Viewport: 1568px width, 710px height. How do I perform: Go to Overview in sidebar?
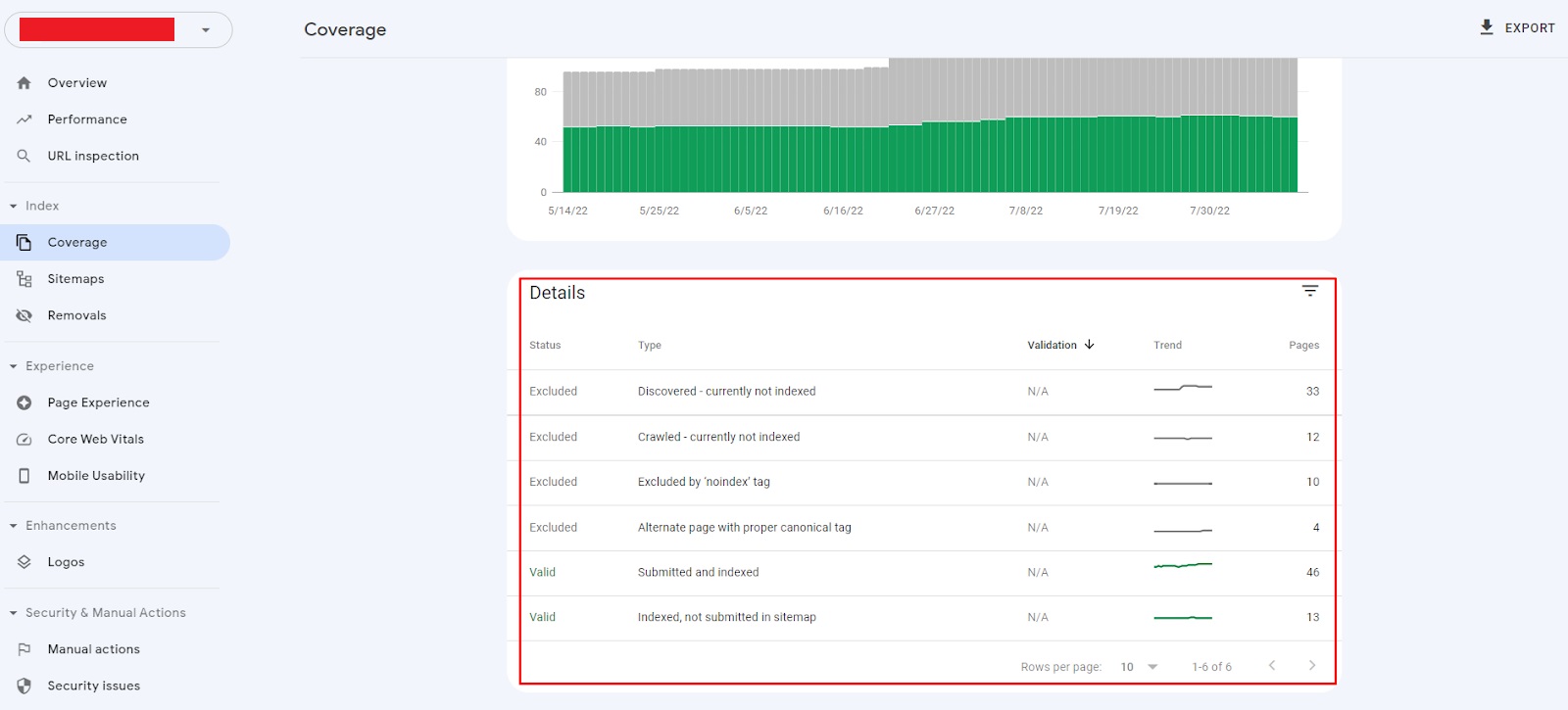tap(76, 83)
